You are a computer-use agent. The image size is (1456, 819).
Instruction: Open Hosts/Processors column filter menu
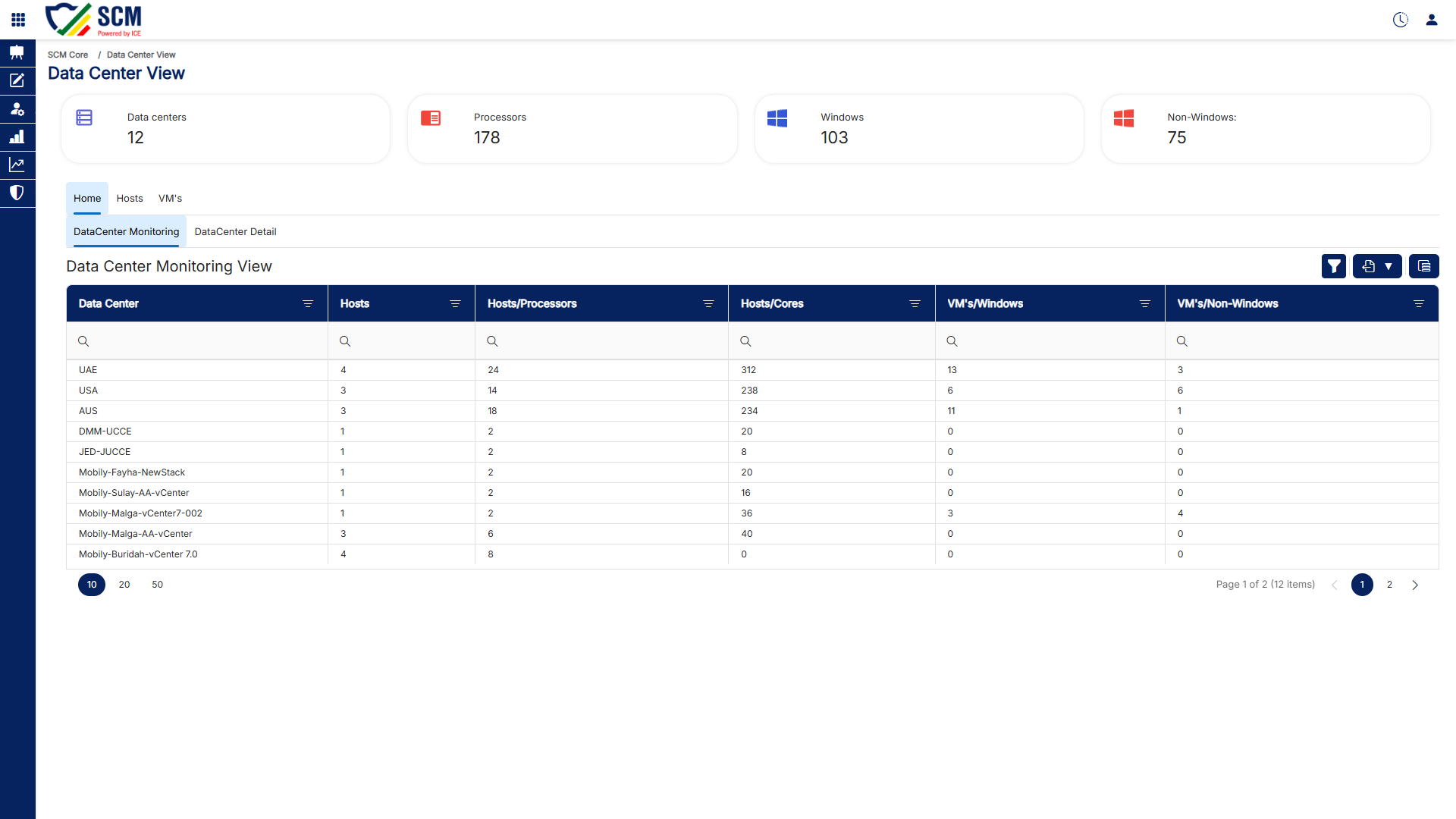tap(708, 304)
